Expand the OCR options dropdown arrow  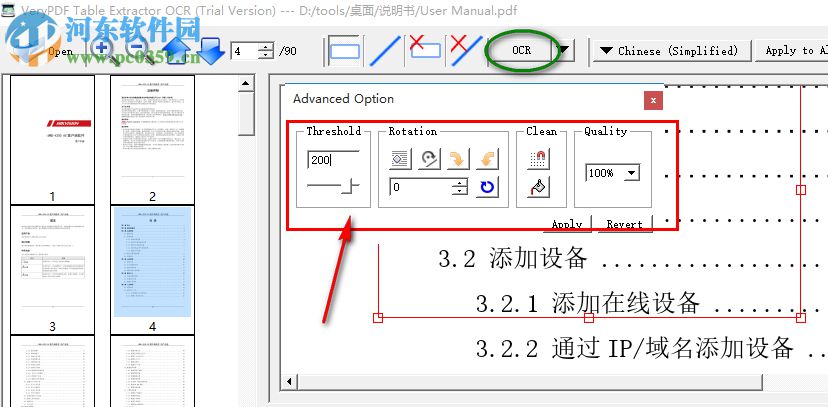tap(564, 51)
